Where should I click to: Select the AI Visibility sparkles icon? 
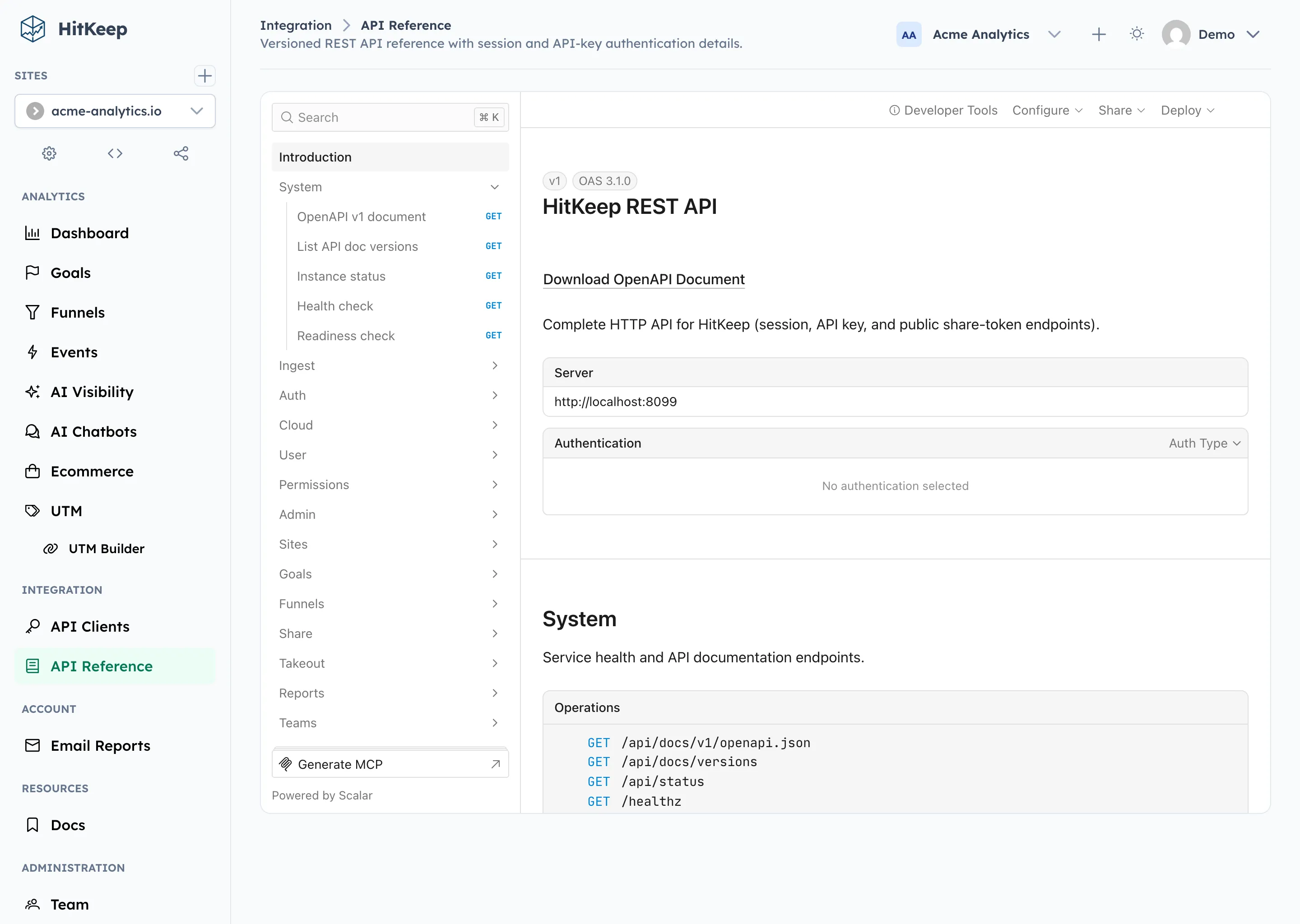click(x=32, y=392)
